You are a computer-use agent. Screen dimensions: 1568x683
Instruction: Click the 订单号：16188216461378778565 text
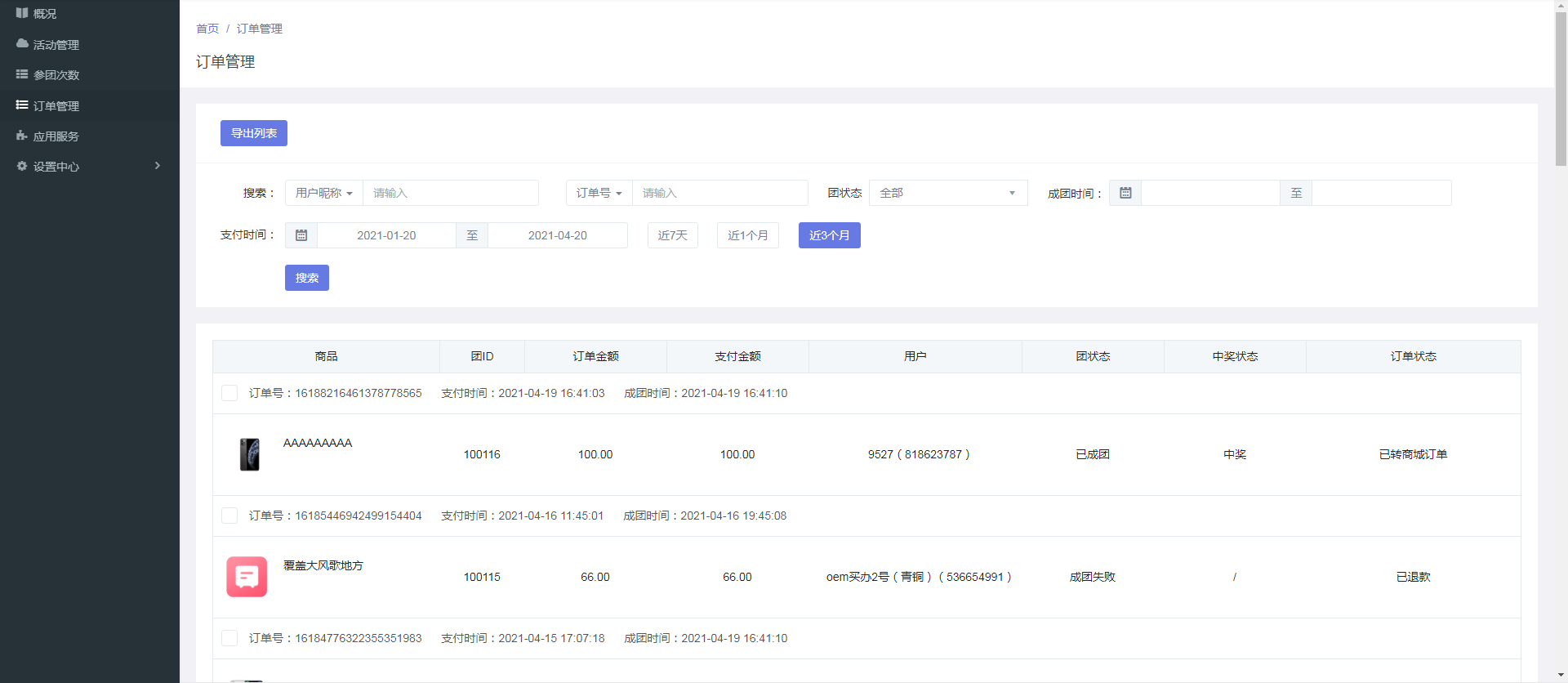click(x=336, y=393)
